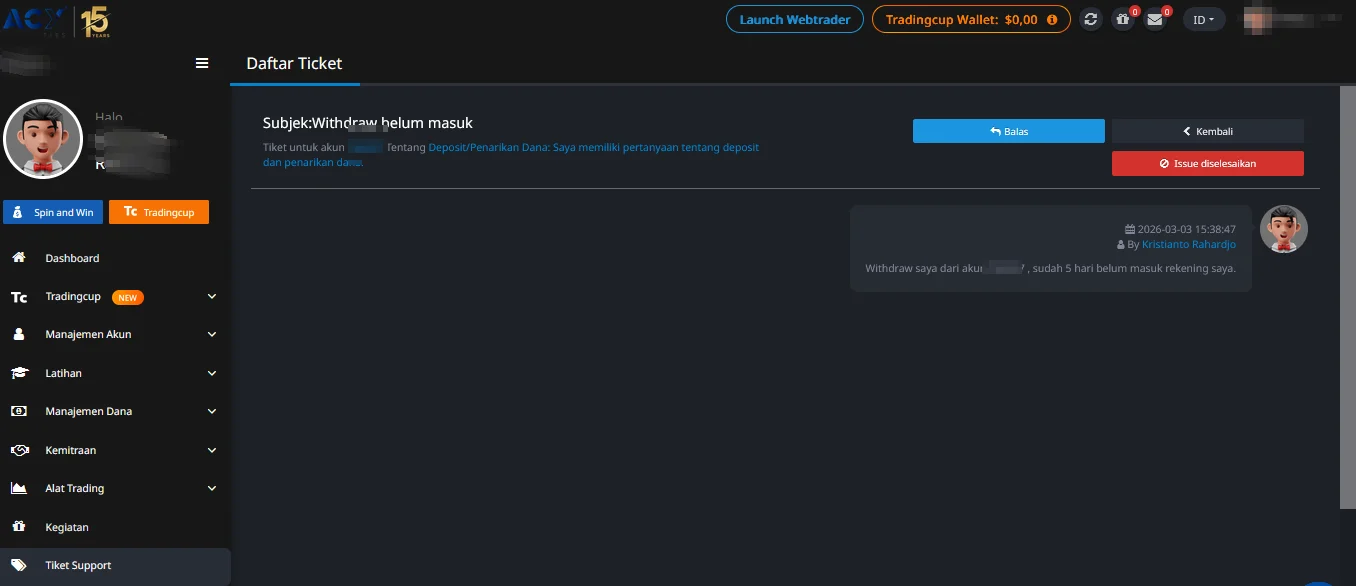This screenshot has height=586, width=1356.
Task: Expand the Alat Trading chevron
Action: [212, 488]
